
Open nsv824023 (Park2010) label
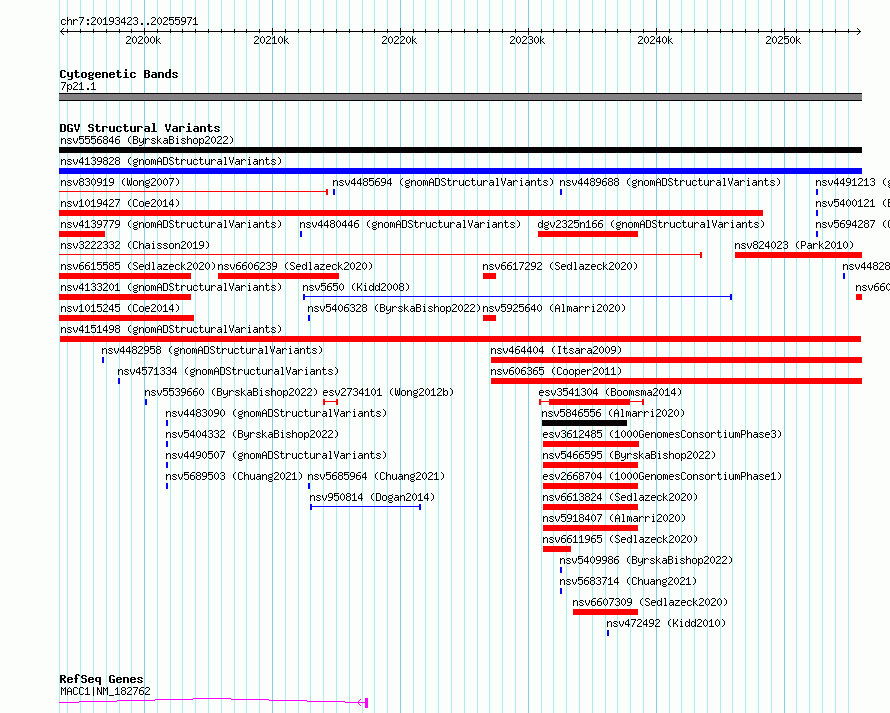point(794,245)
